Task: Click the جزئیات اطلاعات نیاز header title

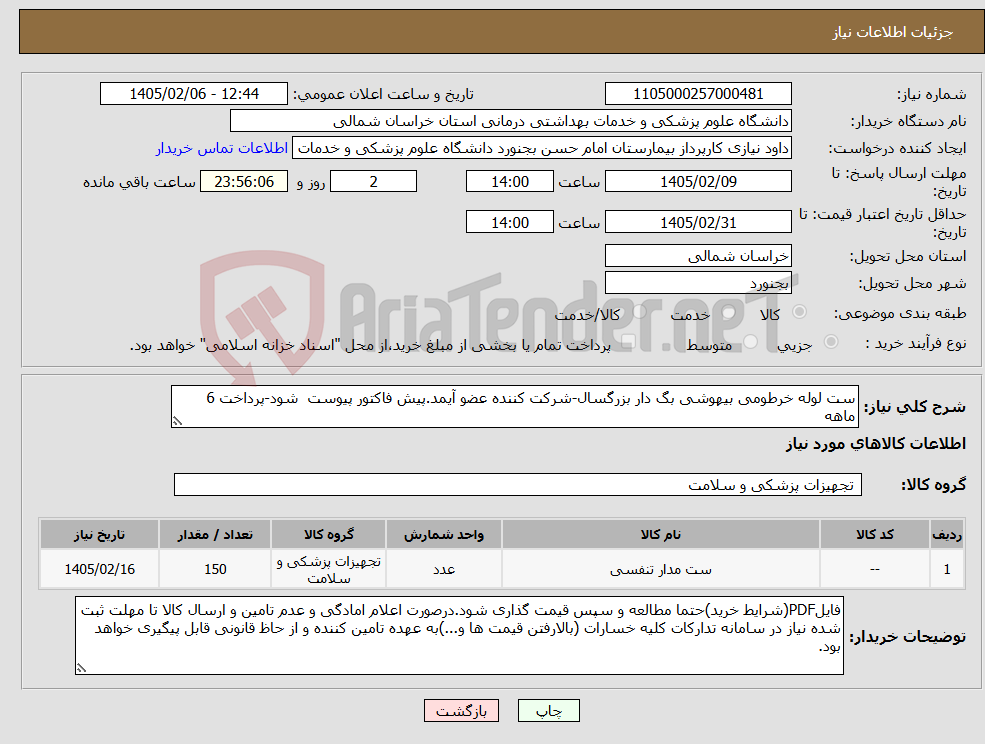Action: 893,32
